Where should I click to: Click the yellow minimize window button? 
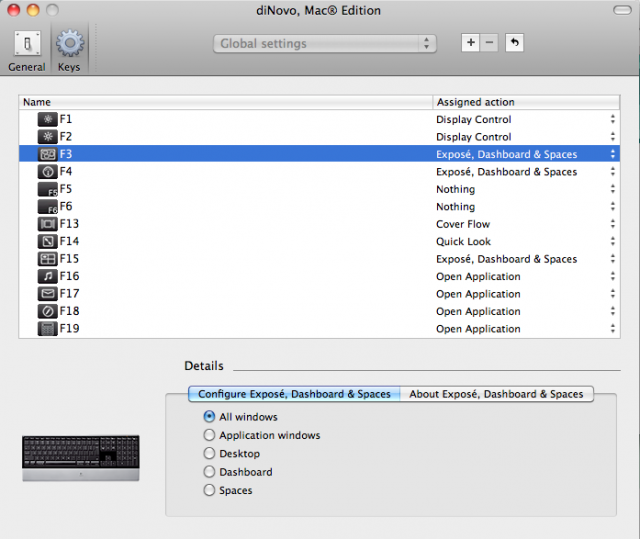point(33,10)
